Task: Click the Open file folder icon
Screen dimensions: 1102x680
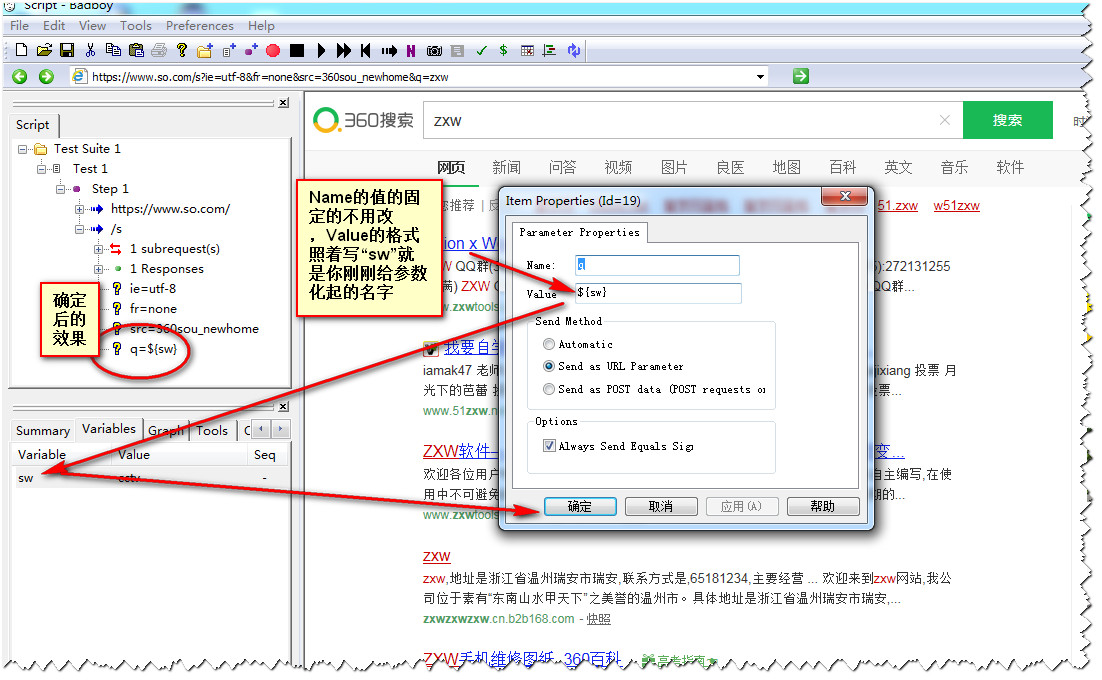Action: point(44,50)
